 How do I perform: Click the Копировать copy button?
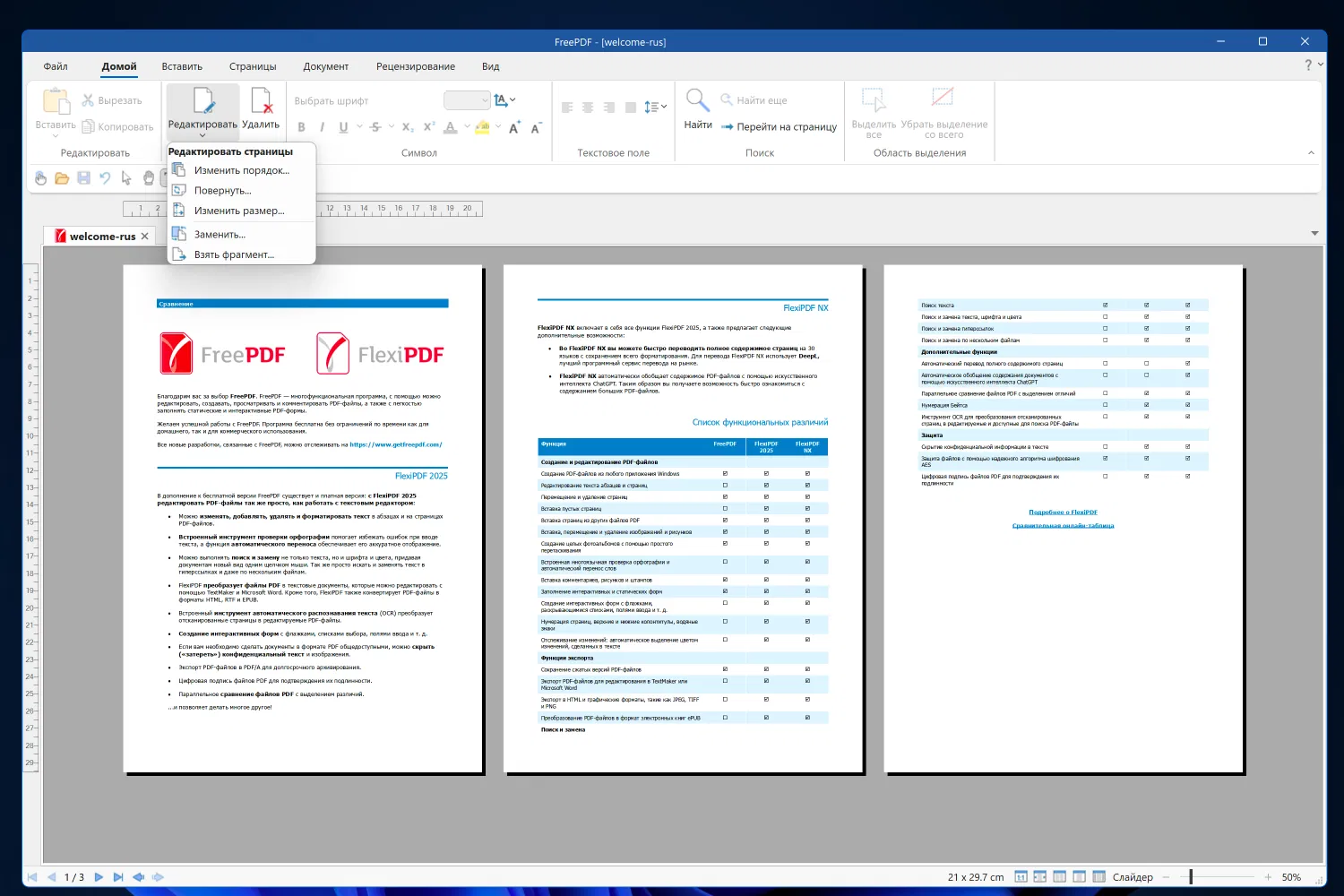(x=117, y=126)
